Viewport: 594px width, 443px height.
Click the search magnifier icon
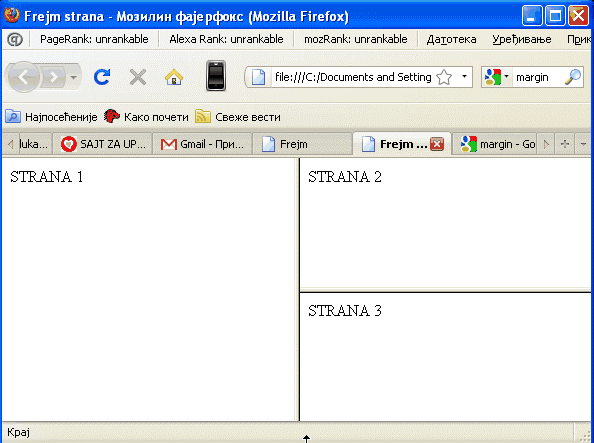coord(573,77)
